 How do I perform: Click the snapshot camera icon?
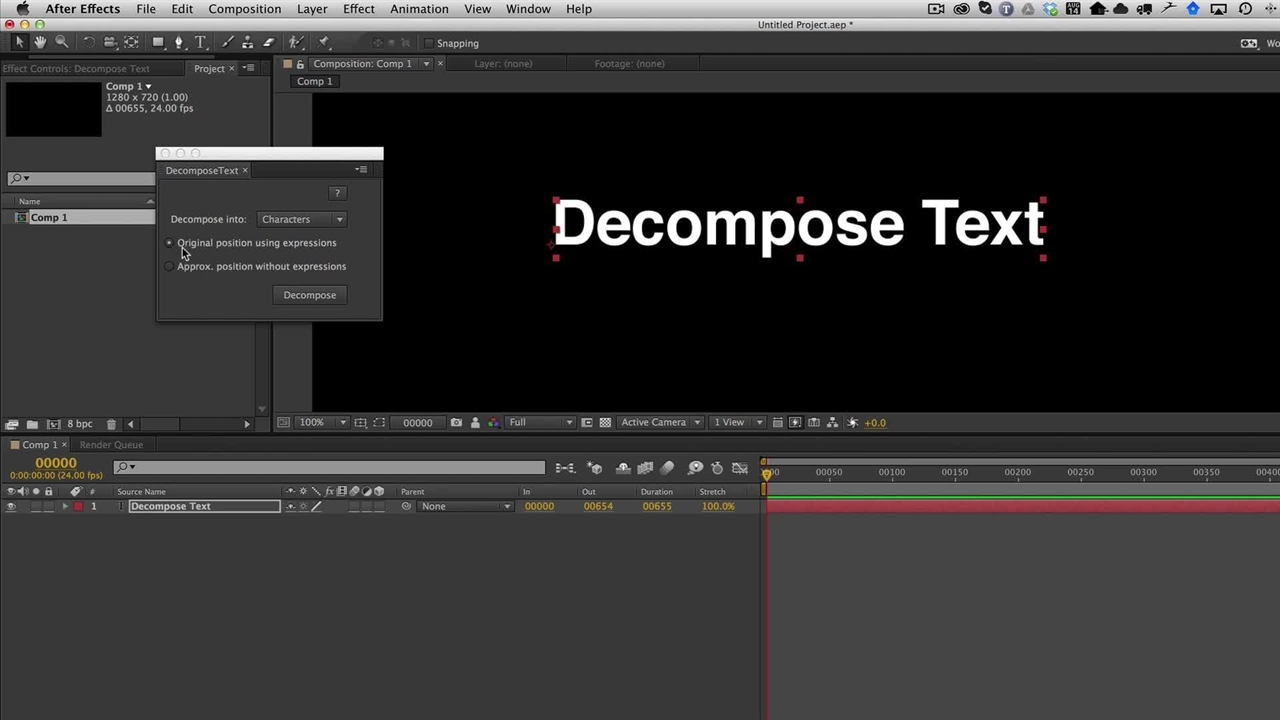tap(456, 422)
